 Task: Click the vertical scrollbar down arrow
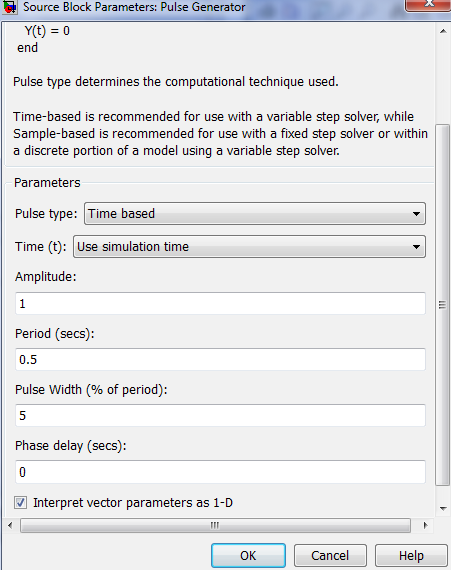tap(443, 508)
